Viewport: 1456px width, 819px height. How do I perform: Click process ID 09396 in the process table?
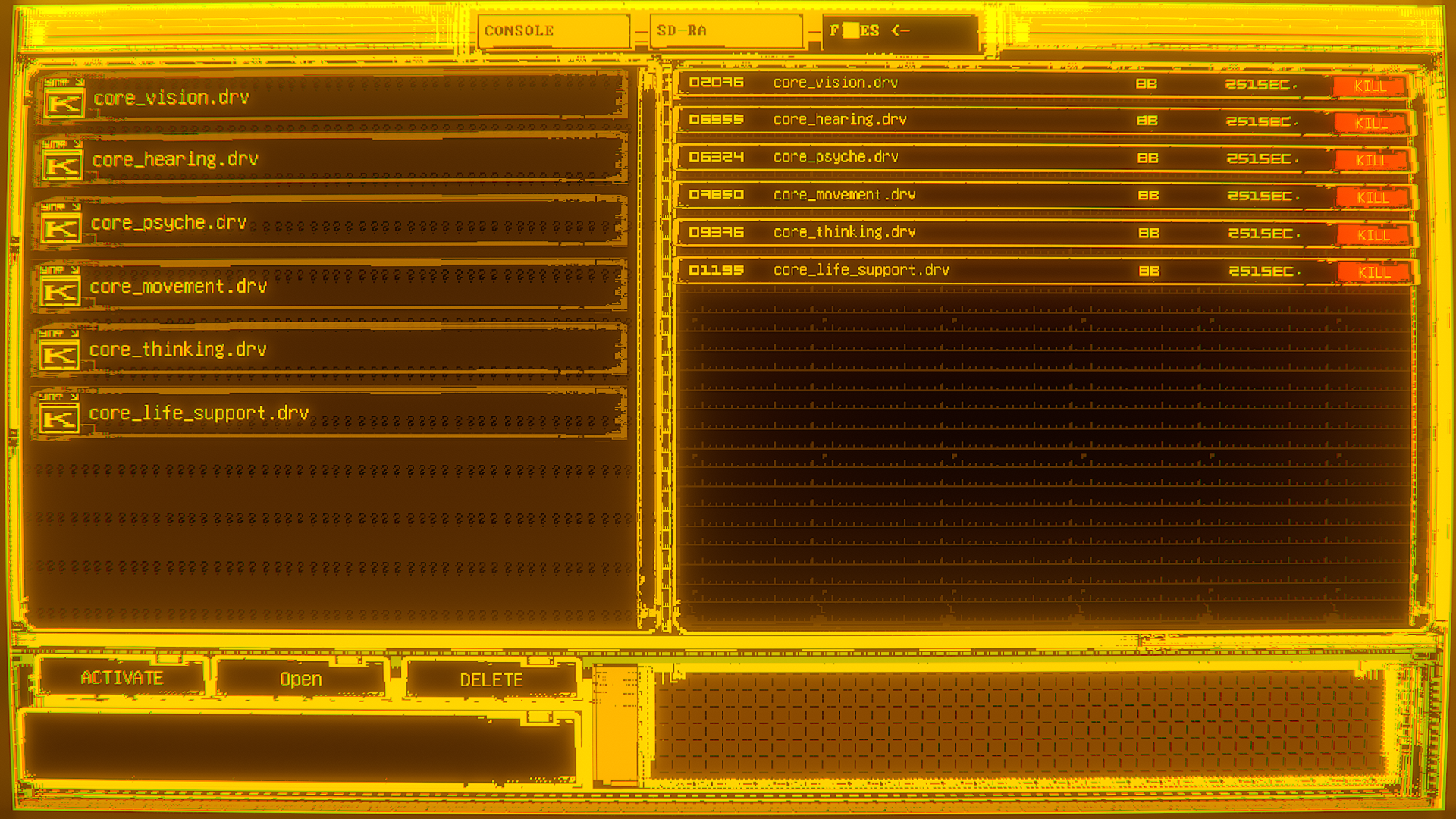716,232
